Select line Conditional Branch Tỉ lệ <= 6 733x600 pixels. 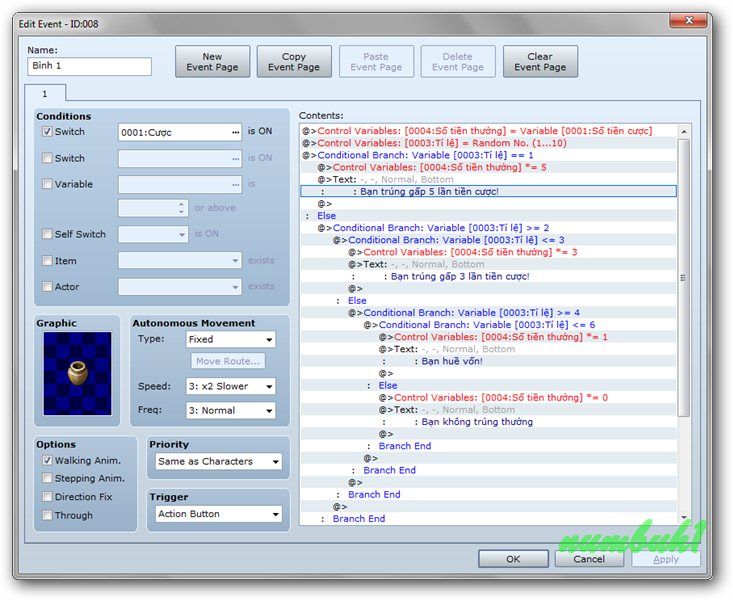point(488,325)
